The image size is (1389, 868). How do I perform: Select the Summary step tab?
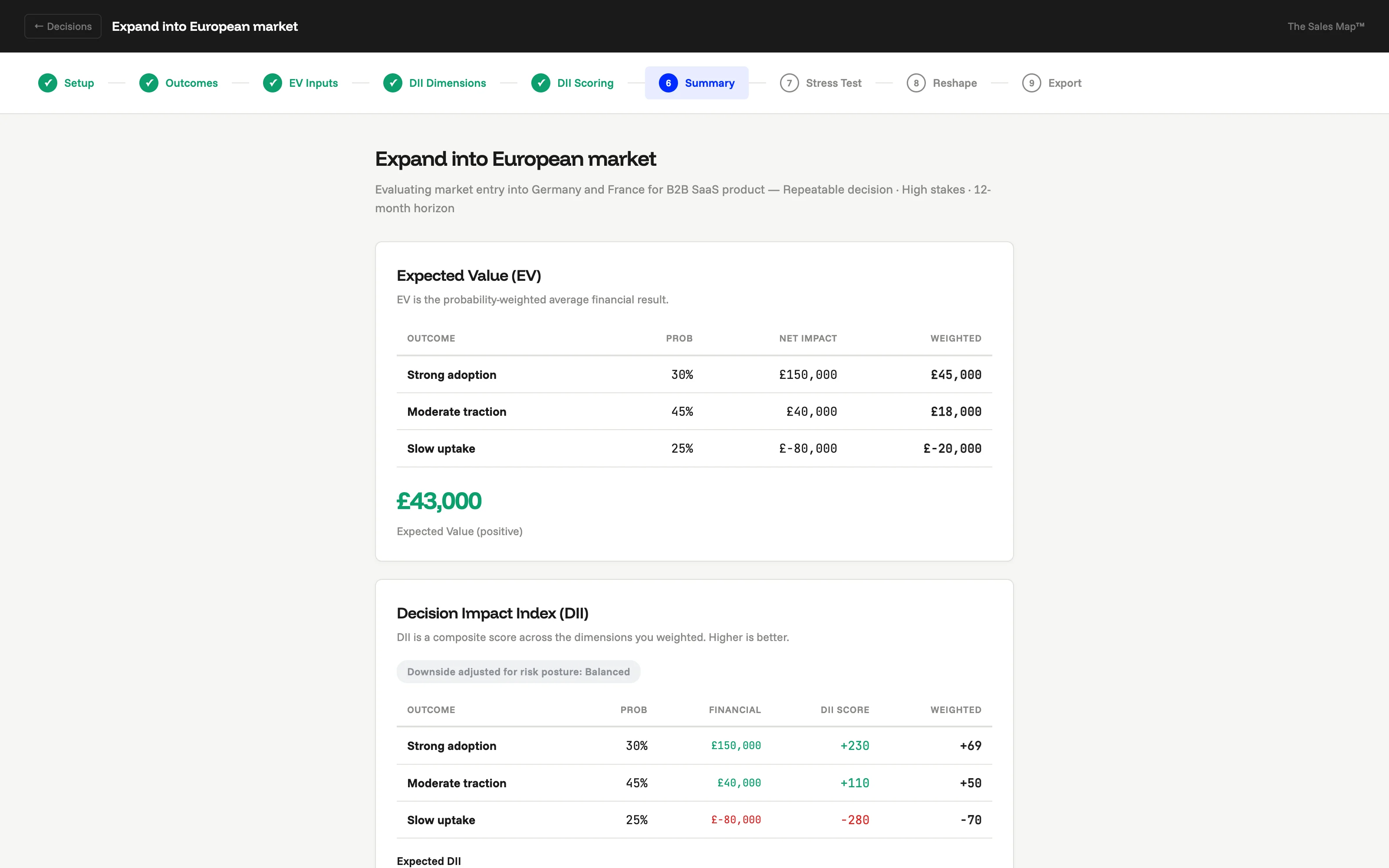pos(709,82)
